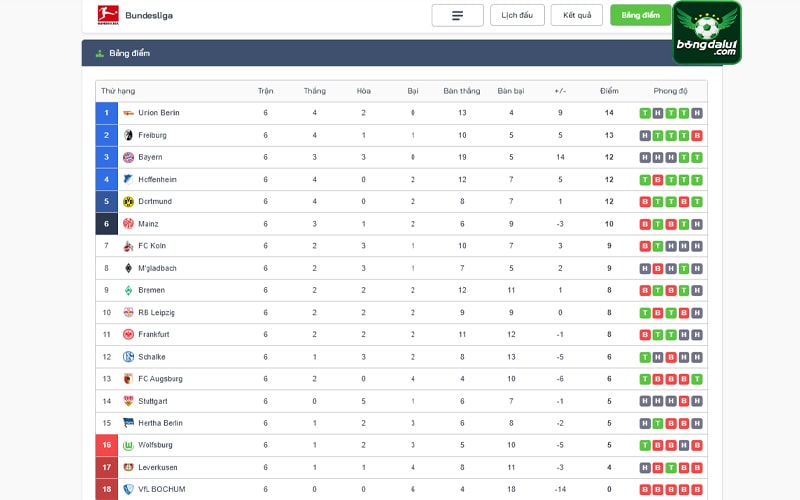The height and width of the screenshot is (500, 800).
Task: Click the bongdalu.com logo
Action: pyautogui.click(x=707, y=33)
